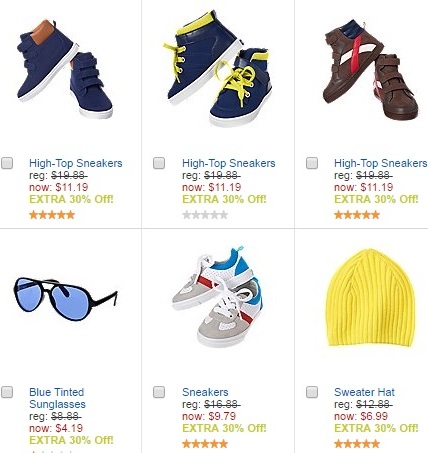
Task: Click star rating below gray Sneakers
Action: (x=205, y=444)
